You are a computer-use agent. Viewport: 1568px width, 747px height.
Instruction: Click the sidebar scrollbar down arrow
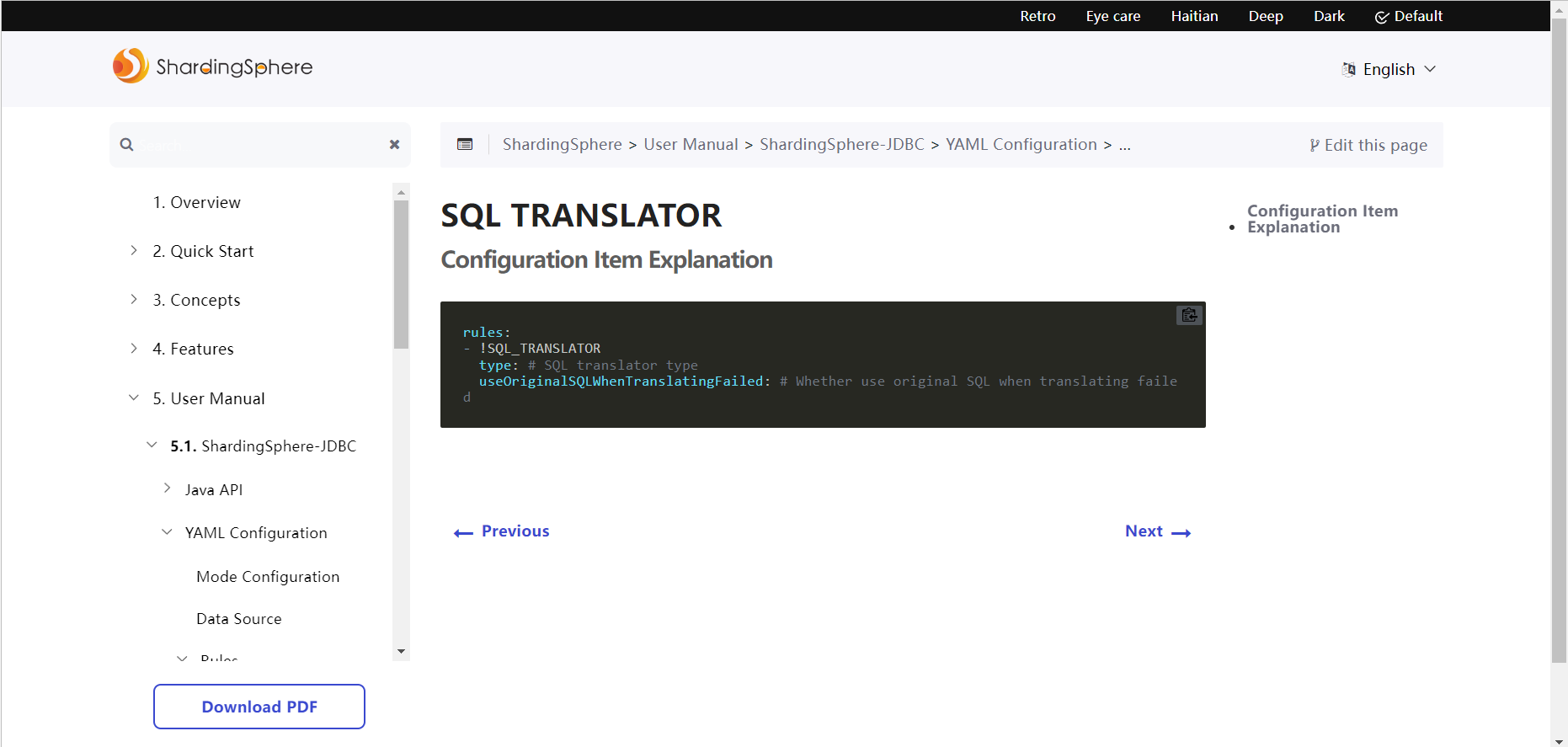[x=401, y=652]
